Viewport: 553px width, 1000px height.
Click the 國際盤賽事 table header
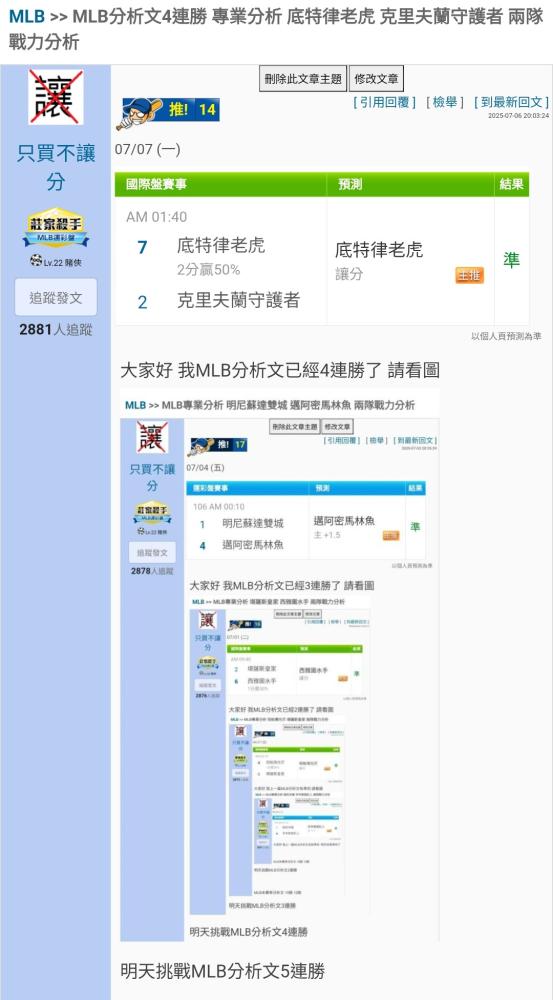pyautogui.click(x=157, y=184)
